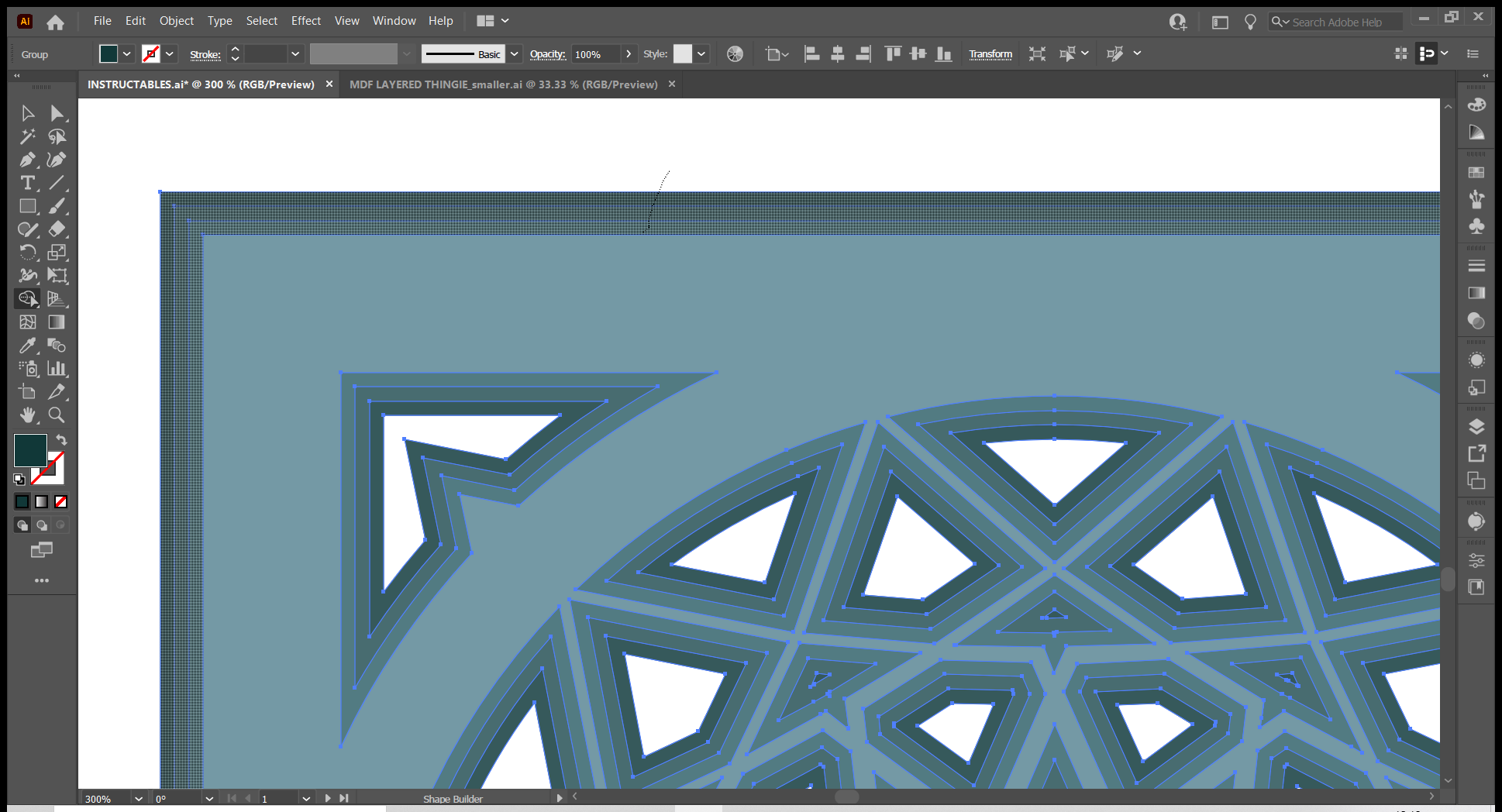Viewport: 1502px width, 812px height.
Task: Open the Transform panel link
Action: [x=990, y=54]
